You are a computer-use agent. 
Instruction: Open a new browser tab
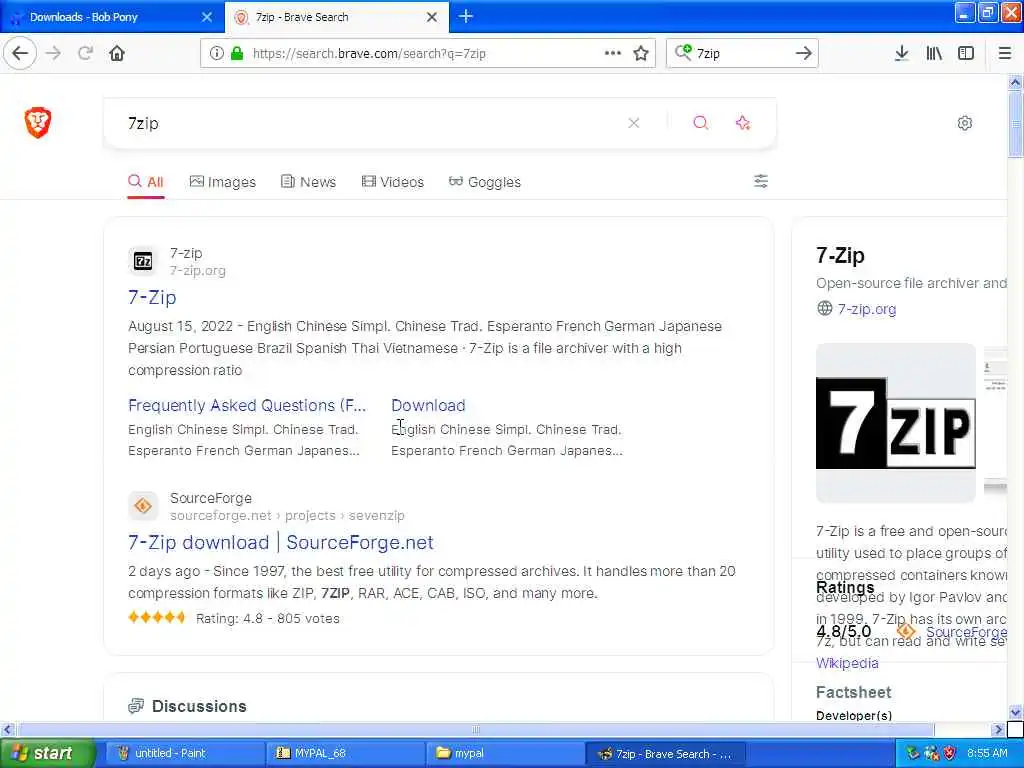pyautogui.click(x=466, y=16)
